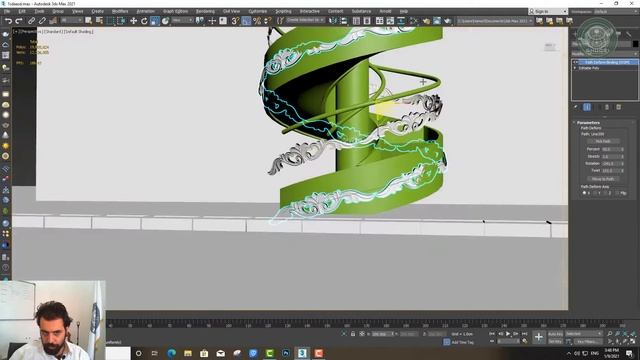Image resolution: width=640 pixels, height=360 pixels.
Task: Click the object color swatch
Action: [635, 44]
